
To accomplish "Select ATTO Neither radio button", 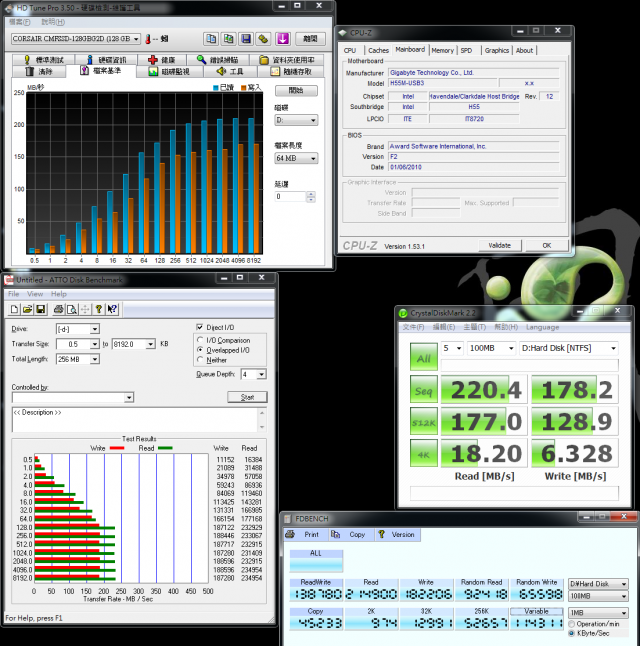I will click(201, 360).
